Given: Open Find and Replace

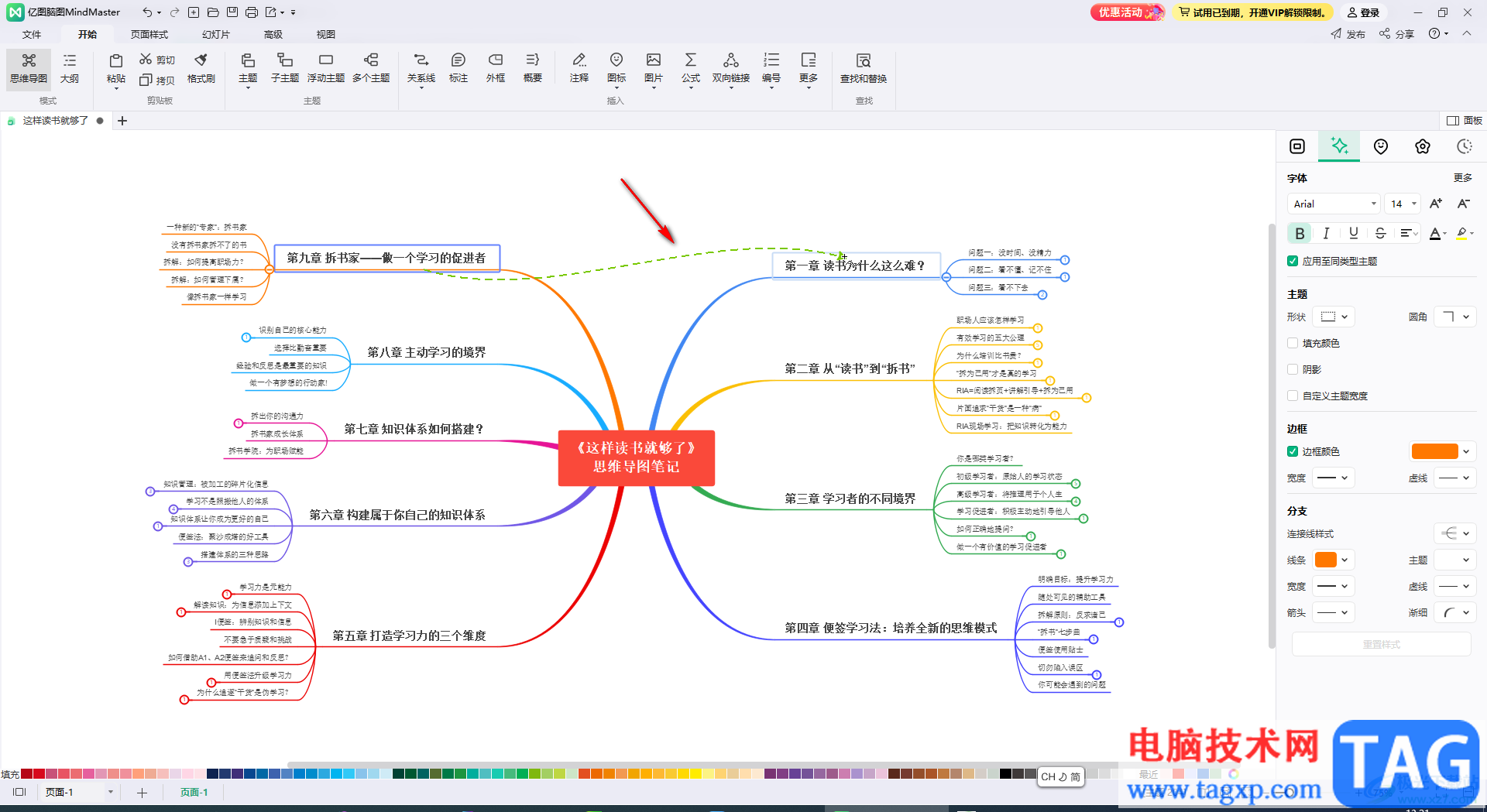Looking at the screenshot, I should (864, 69).
